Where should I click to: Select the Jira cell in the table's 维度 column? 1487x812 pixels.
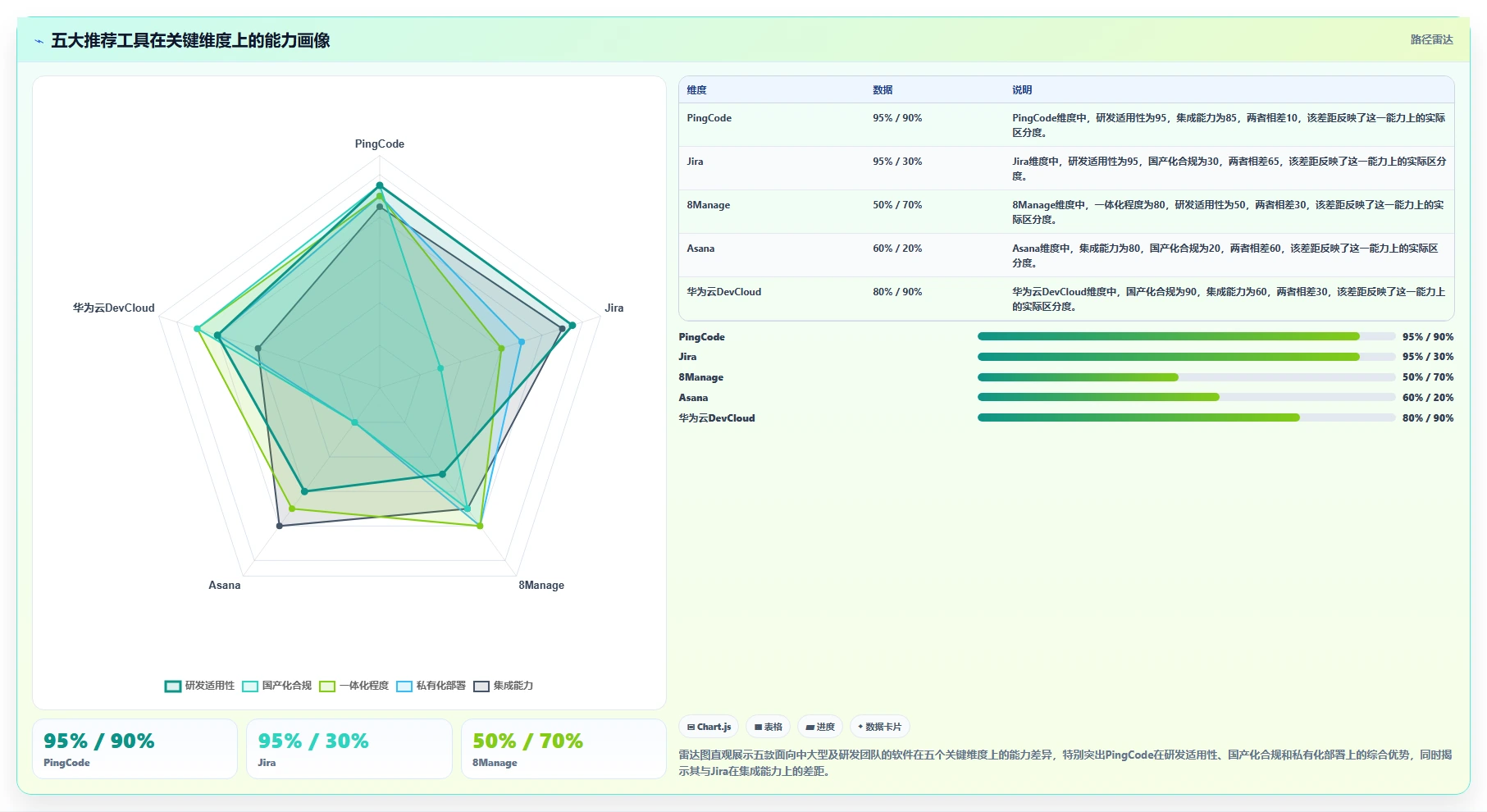click(696, 162)
